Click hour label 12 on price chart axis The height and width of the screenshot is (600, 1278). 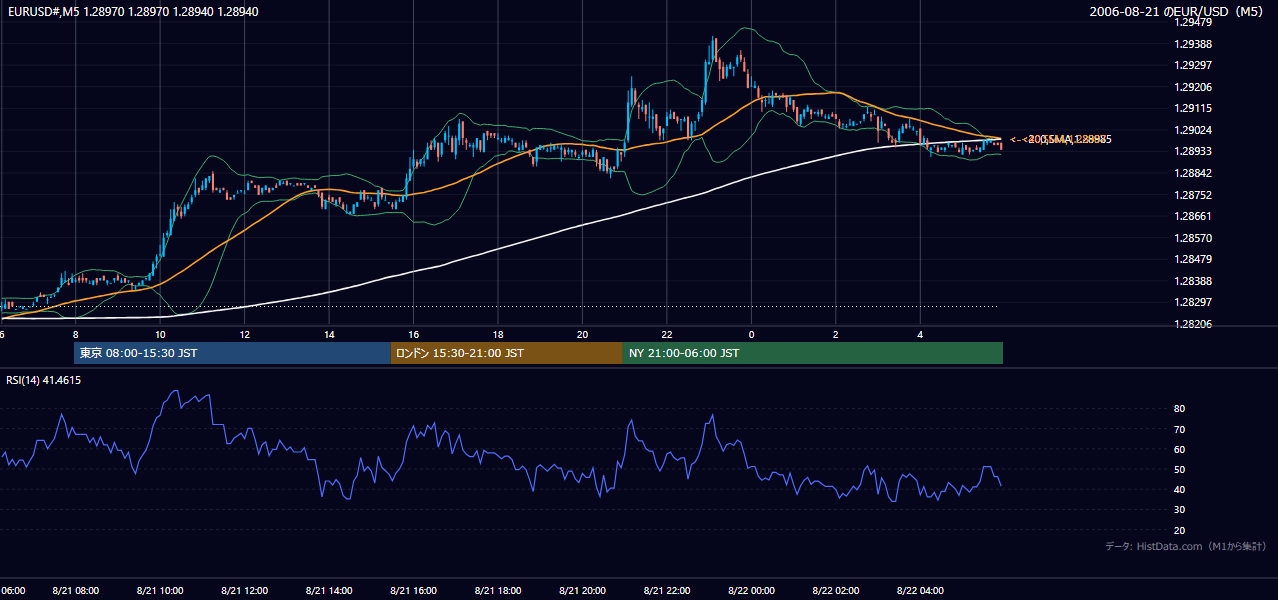click(244, 335)
